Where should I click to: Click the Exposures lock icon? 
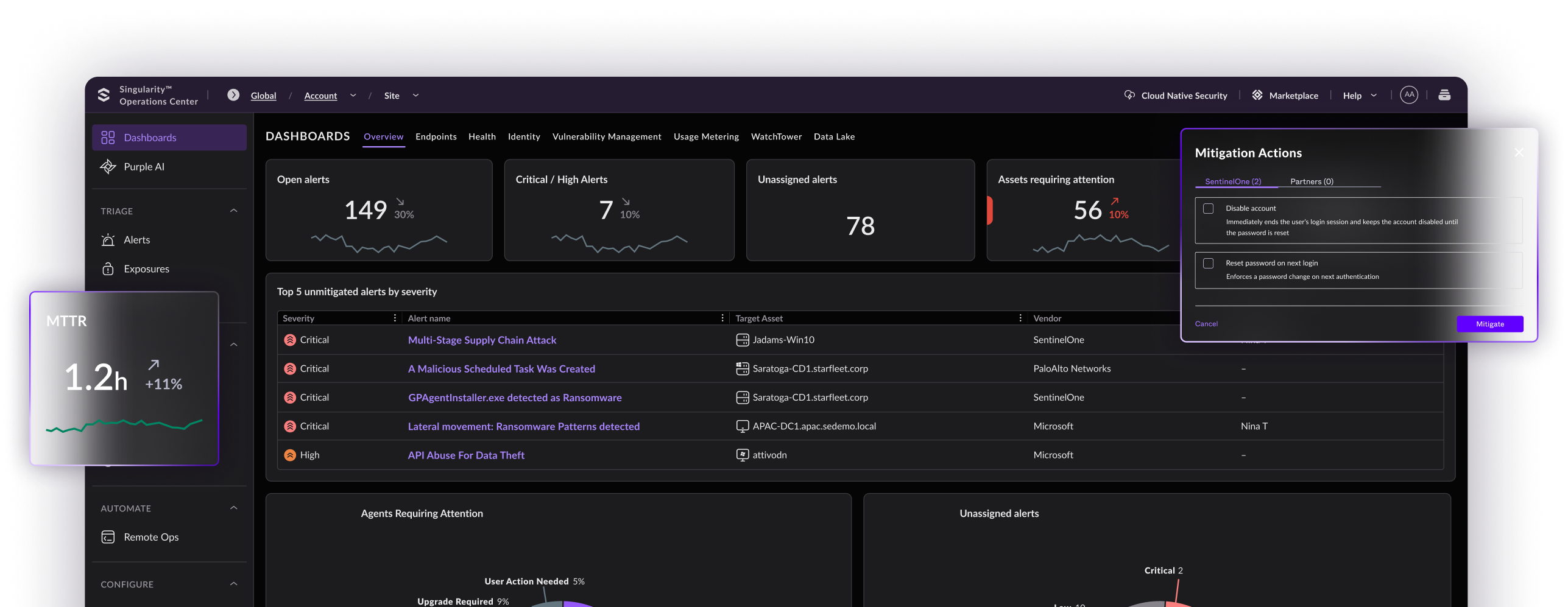click(108, 269)
